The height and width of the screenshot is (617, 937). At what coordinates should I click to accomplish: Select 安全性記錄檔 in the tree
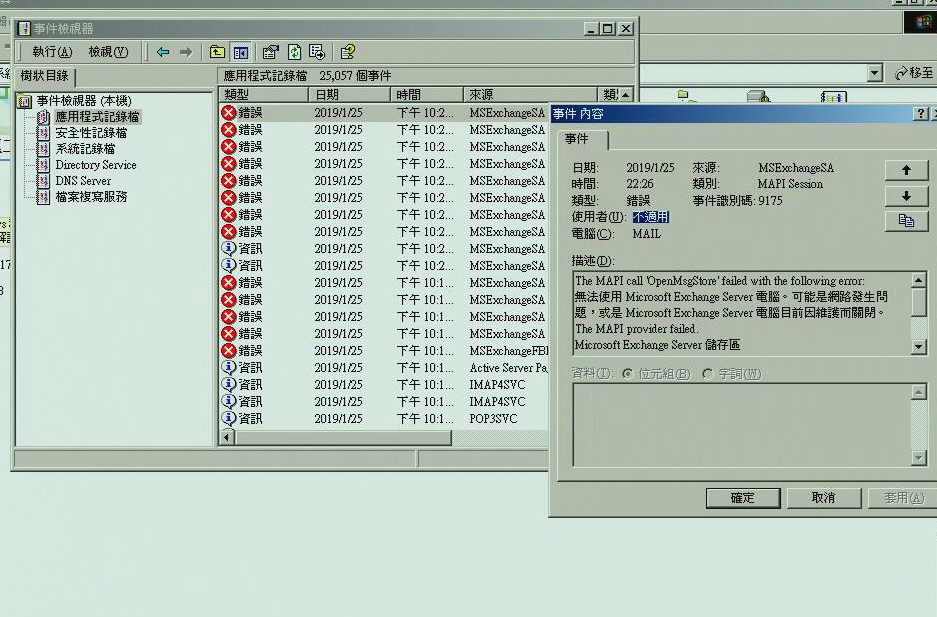(91, 133)
